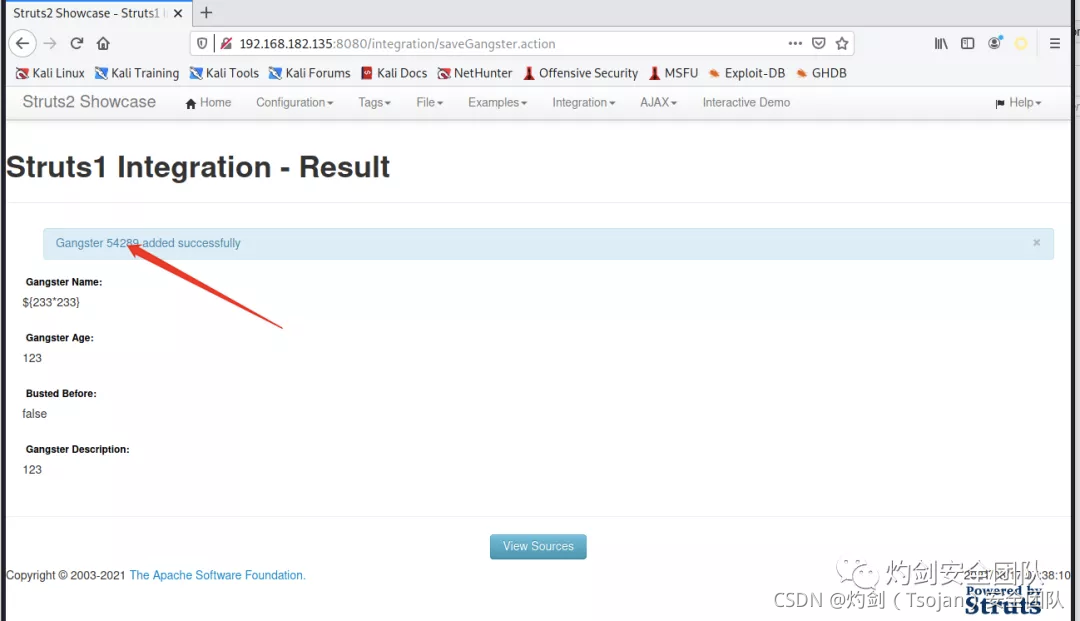This screenshot has height=621, width=1080.
Task: Go back with the browser back arrow
Action: click(22, 43)
